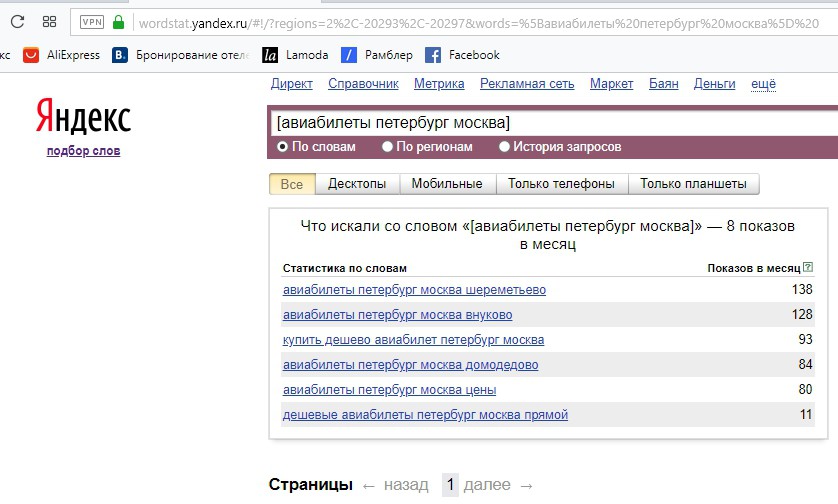The image size is (838, 504).
Task: Click the Статистика по словам column header
Action: (345, 268)
